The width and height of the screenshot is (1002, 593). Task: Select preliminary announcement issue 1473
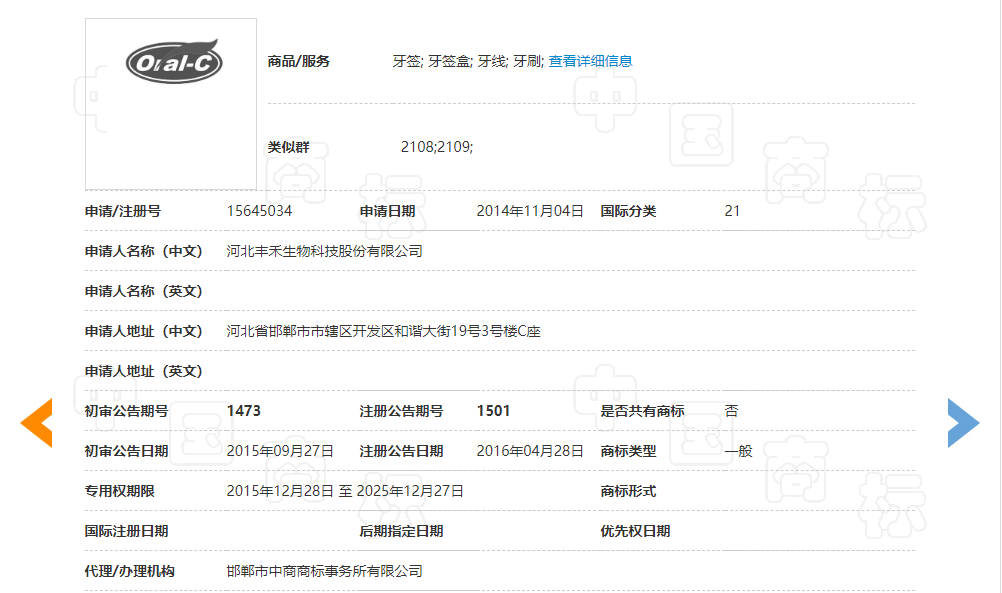(x=243, y=411)
